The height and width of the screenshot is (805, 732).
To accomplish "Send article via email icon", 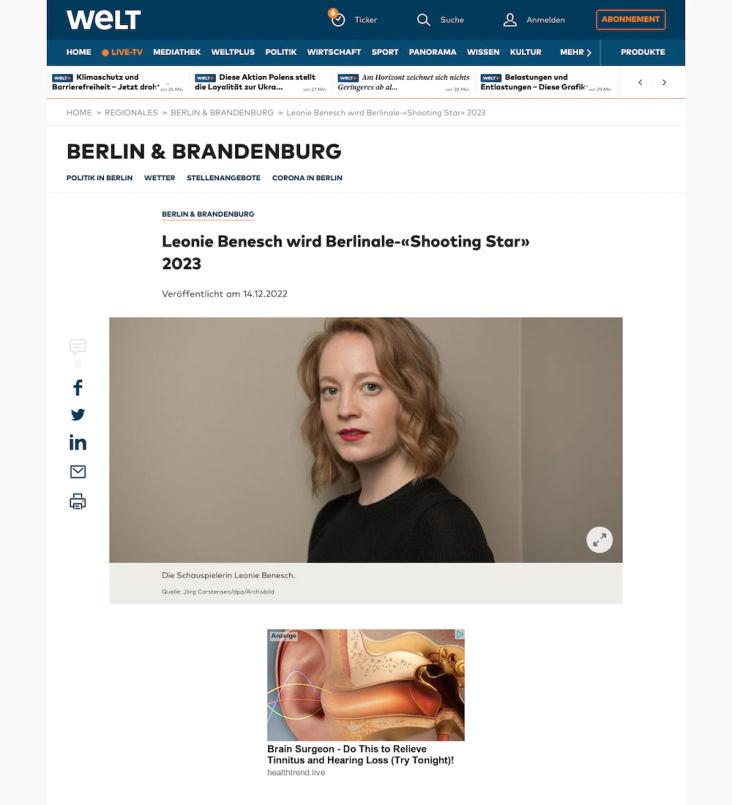I will 78,471.
